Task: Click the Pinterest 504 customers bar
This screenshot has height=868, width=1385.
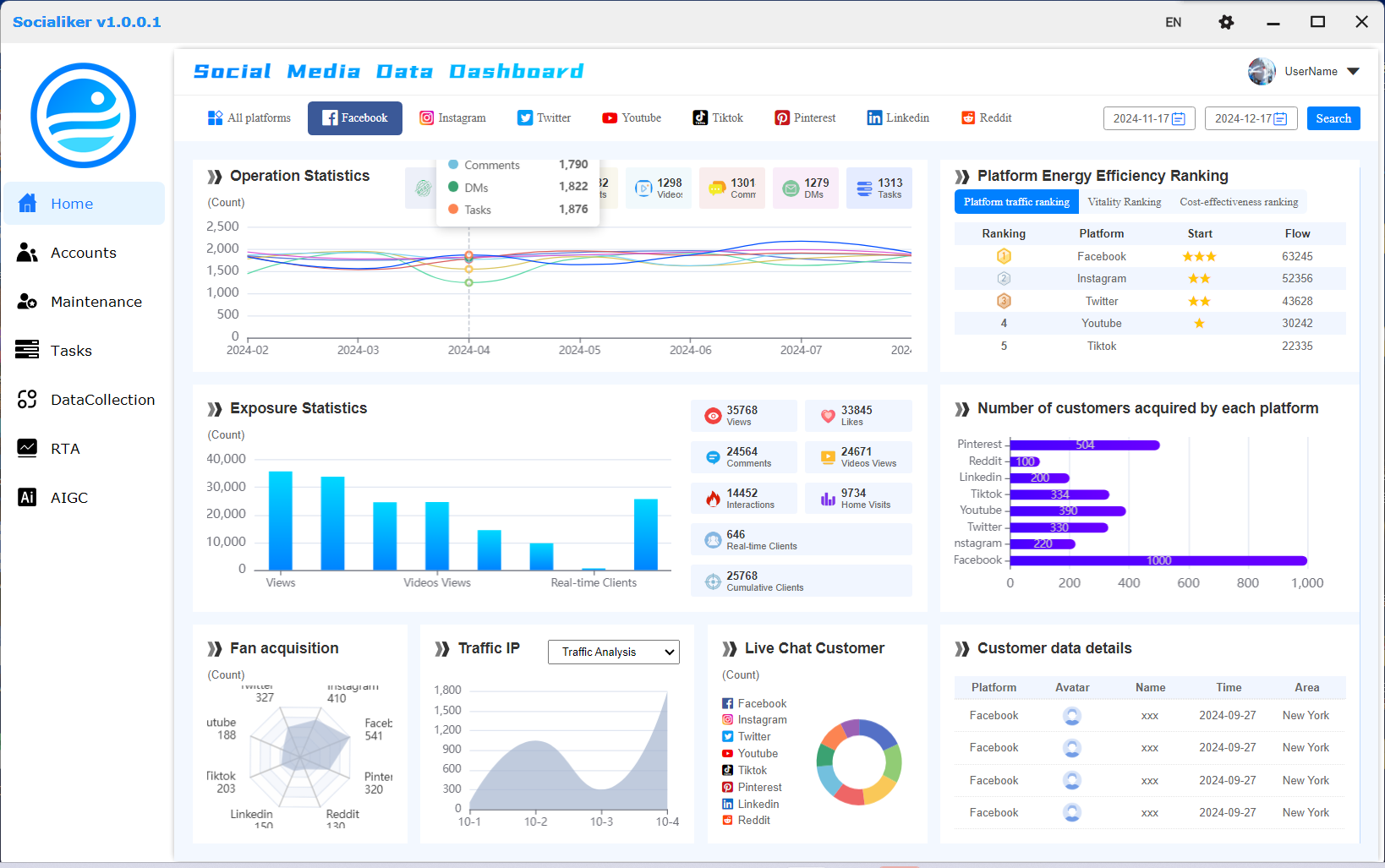Action: 1085,445
